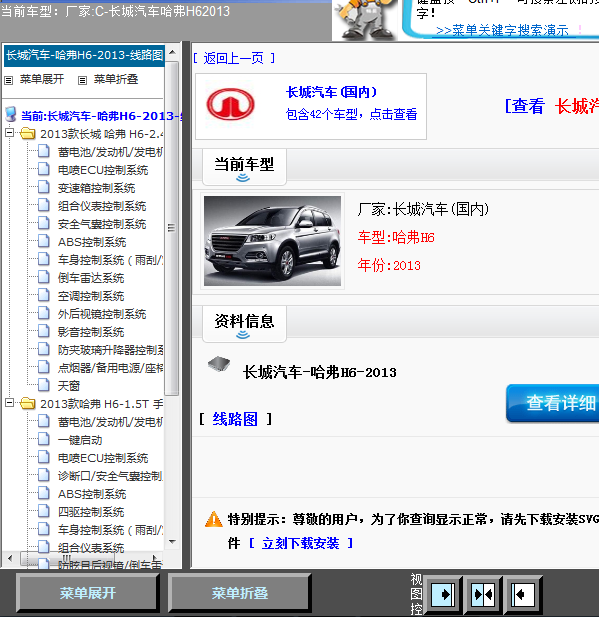599x617 pixels.
Task: Click the page icon beside 安全气囊控制系统
Action: (44, 224)
